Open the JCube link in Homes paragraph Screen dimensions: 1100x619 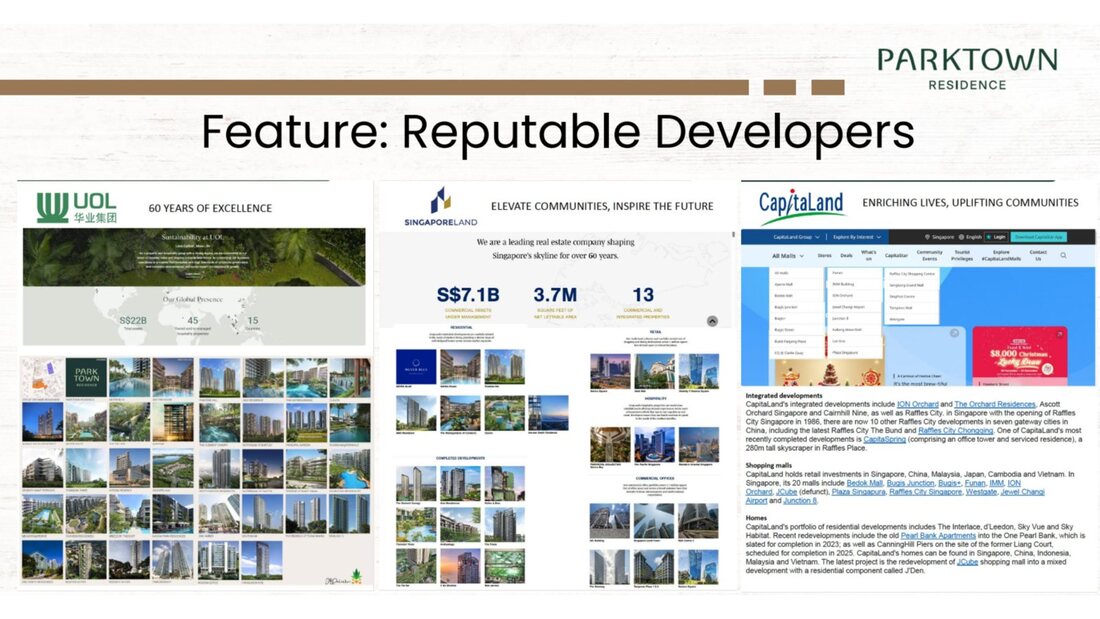pos(967,562)
